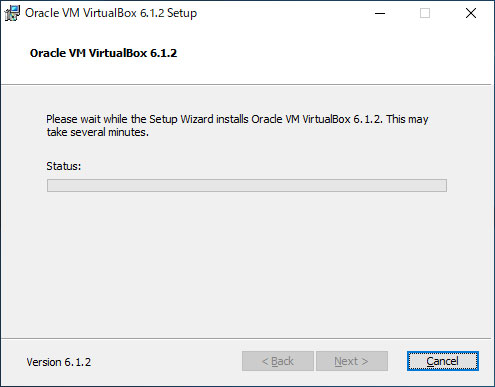
Task: Click the separator line under the header banner
Action: pyautogui.click(x=246, y=84)
